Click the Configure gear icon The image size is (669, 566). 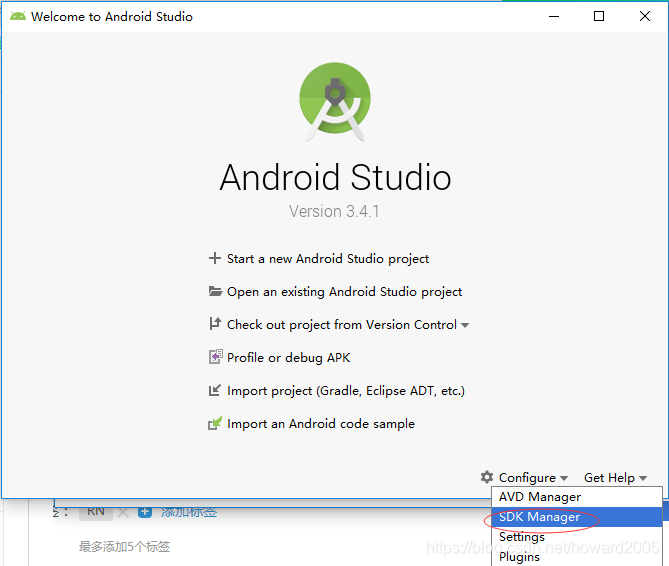(487, 477)
